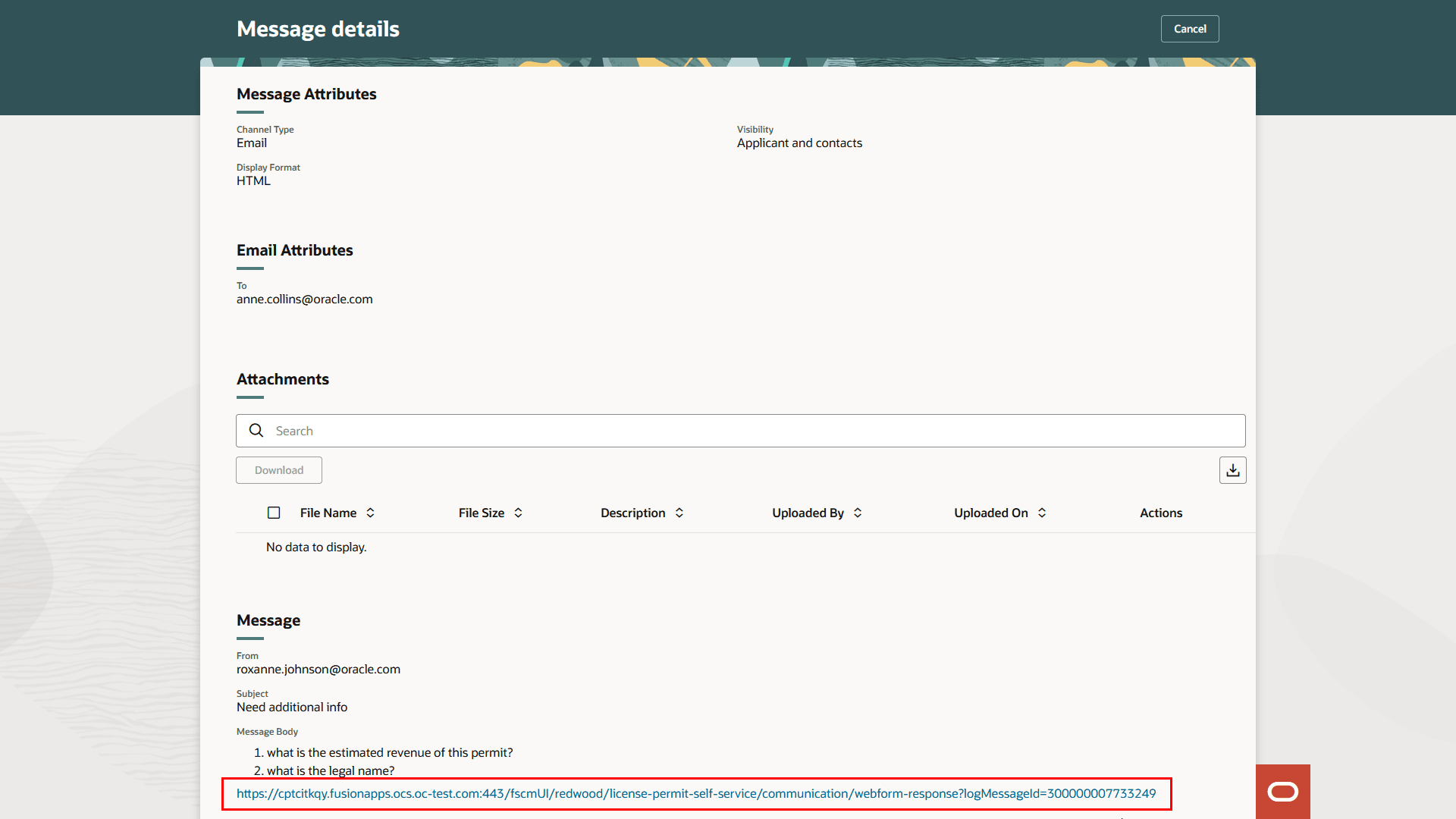Sort by Uploaded By arrows
The height and width of the screenshot is (819, 1456).
click(x=858, y=513)
